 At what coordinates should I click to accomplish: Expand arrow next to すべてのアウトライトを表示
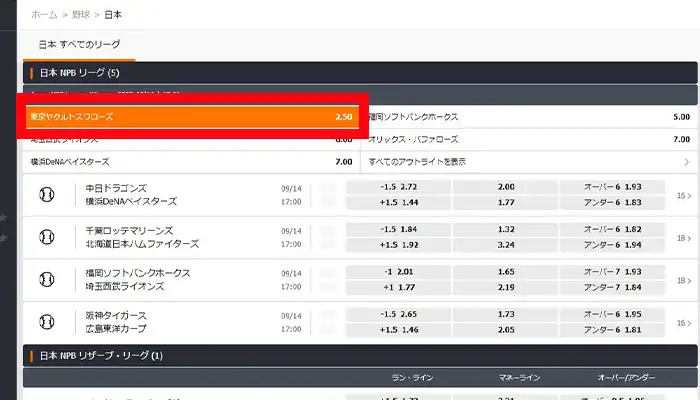point(687,162)
